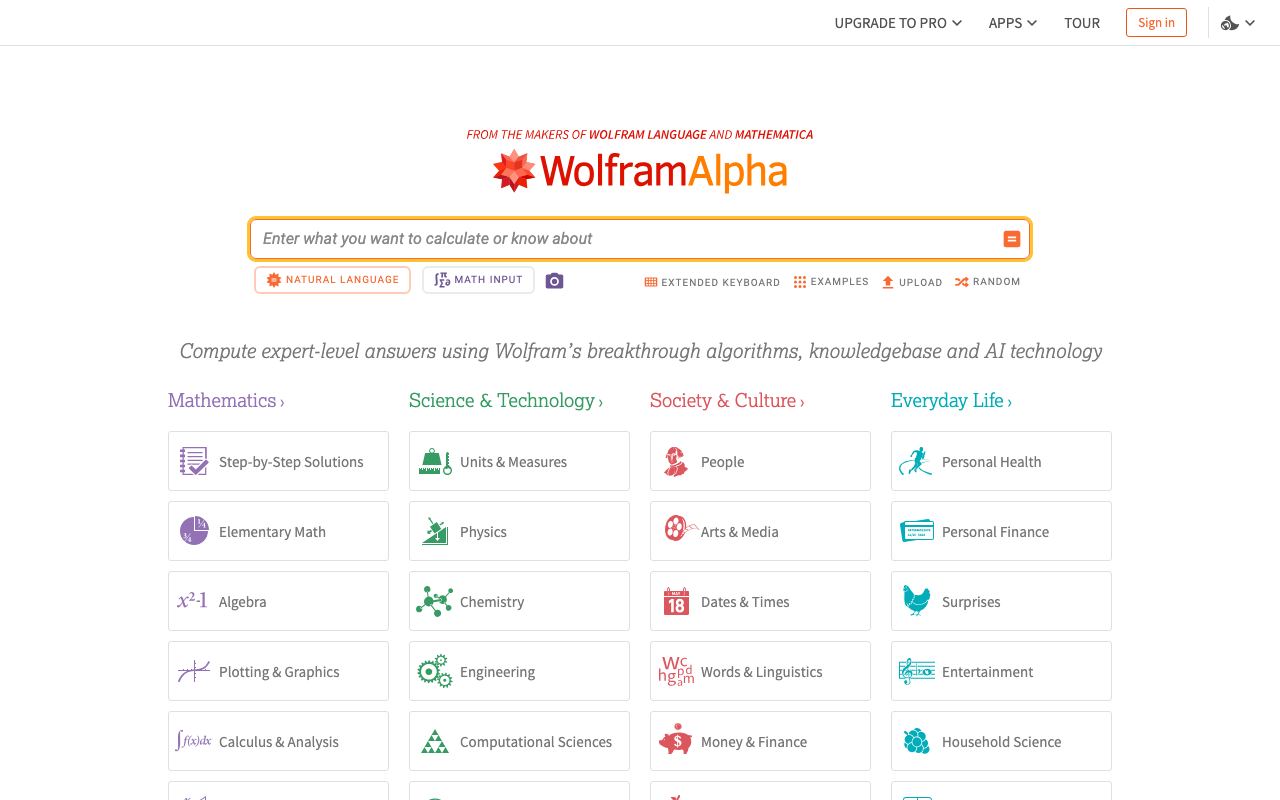Click the Household Science bubbles icon

pyautogui.click(x=917, y=741)
